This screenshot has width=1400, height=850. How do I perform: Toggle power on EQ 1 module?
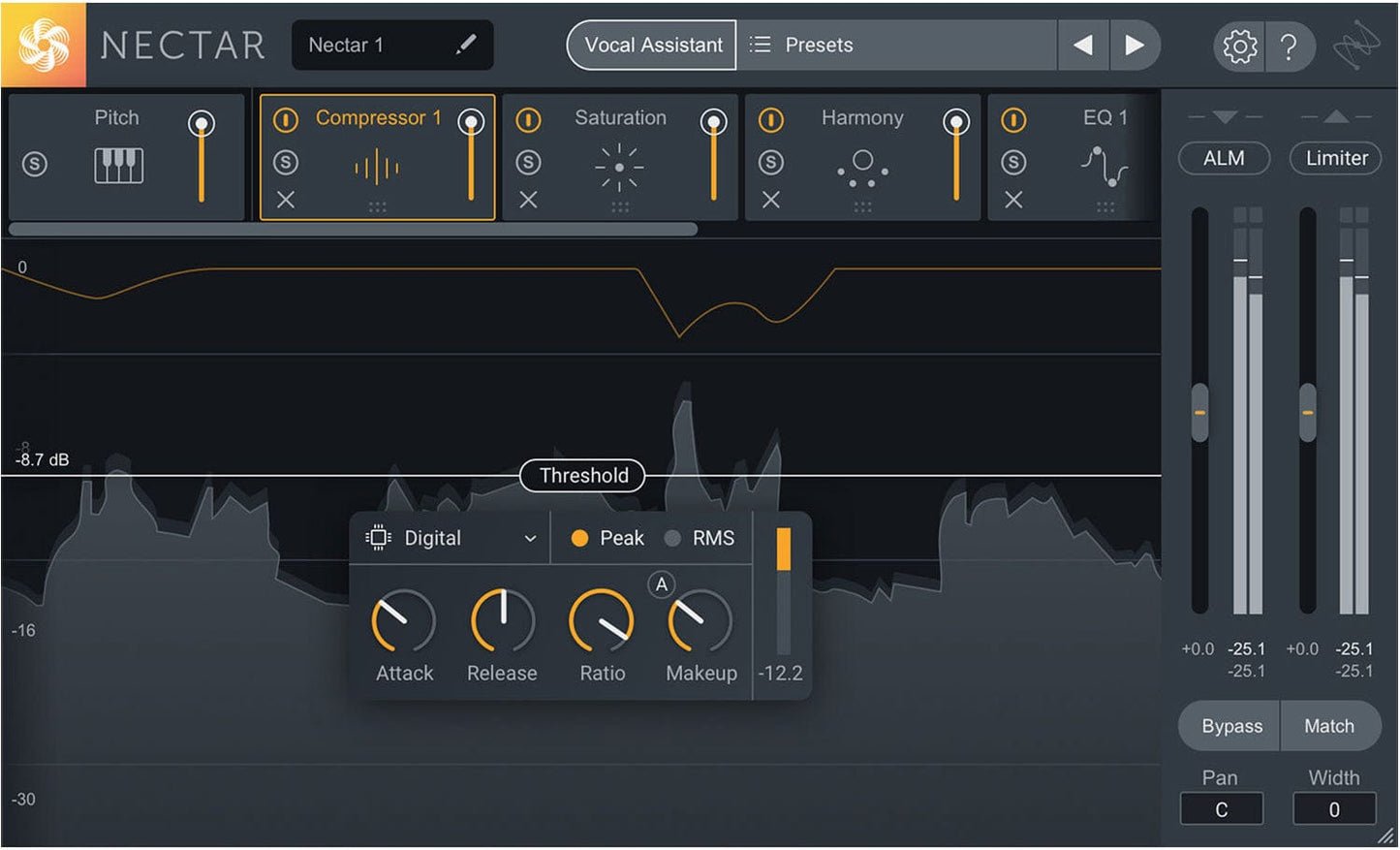(x=1013, y=120)
